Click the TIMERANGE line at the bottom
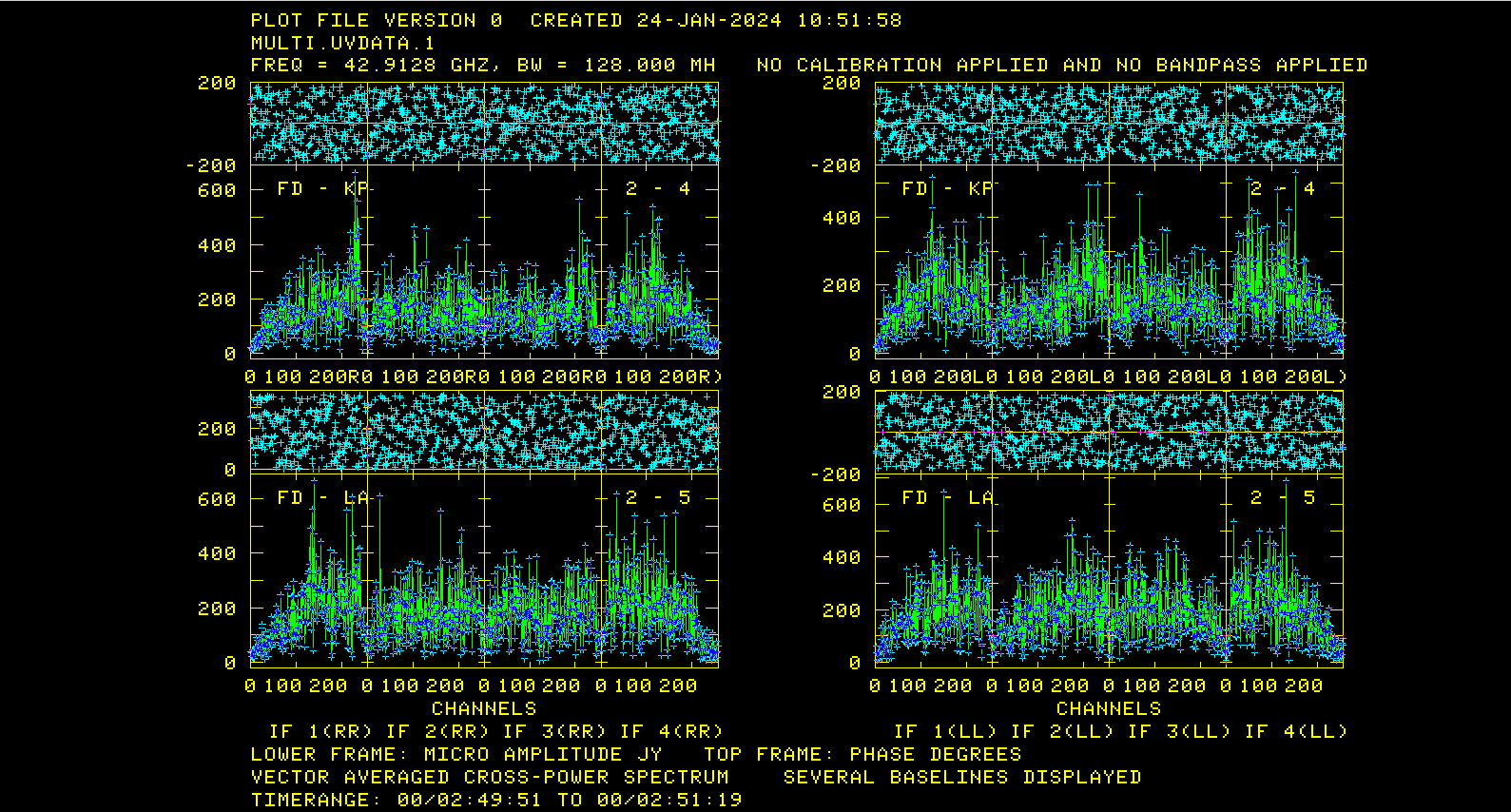This screenshot has width=1511, height=812. pos(495,800)
